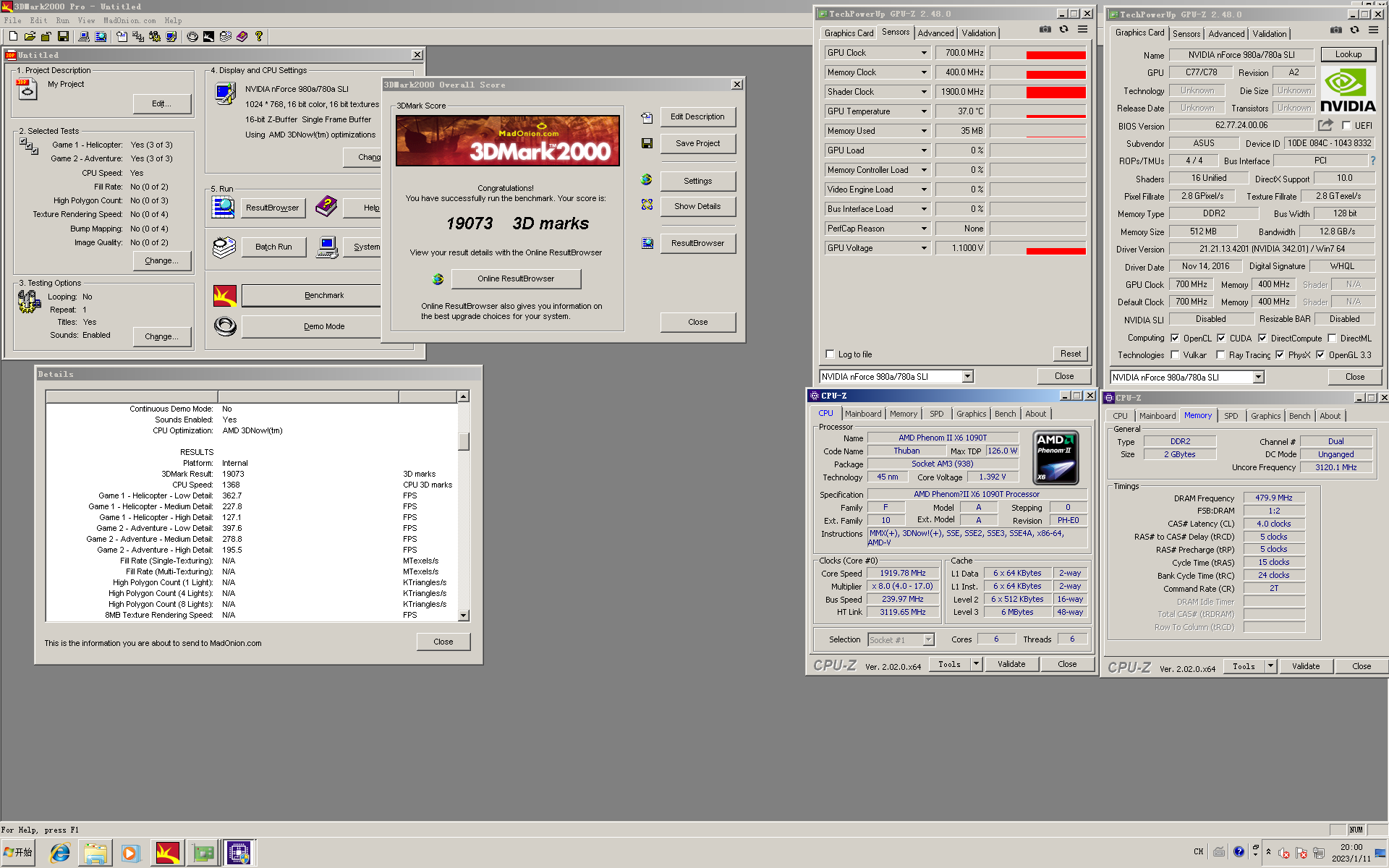Screen dimensions: 1389x868
Task: Open Tools dropdown arrow in CPU-Z CPU window
Action: [x=976, y=664]
